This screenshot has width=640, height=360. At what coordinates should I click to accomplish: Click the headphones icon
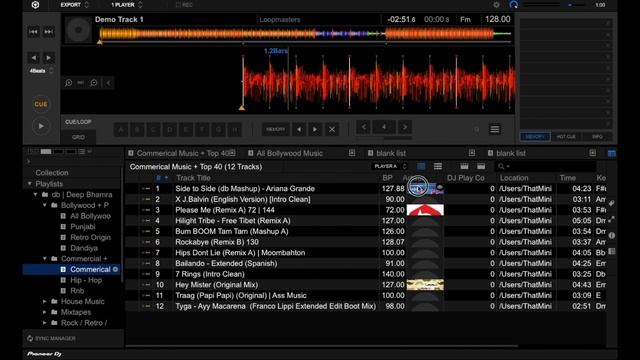(513, 5)
